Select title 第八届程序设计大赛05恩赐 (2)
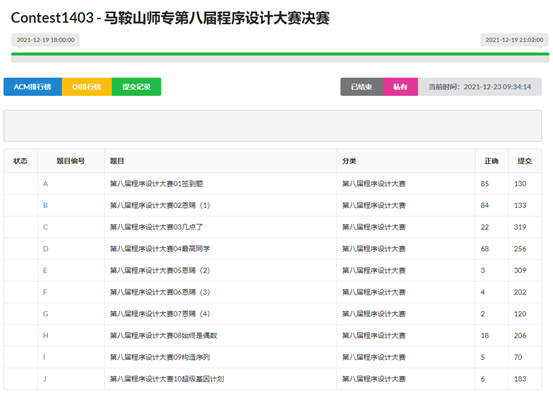Screen dimensions: 553x399 tap(160, 271)
